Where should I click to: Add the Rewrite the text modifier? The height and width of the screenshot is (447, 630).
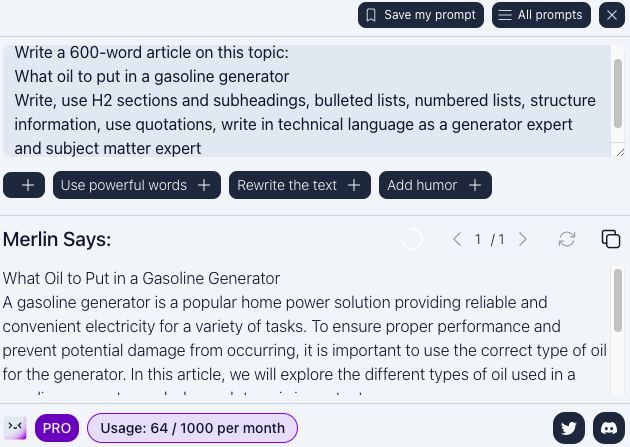click(x=299, y=185)
